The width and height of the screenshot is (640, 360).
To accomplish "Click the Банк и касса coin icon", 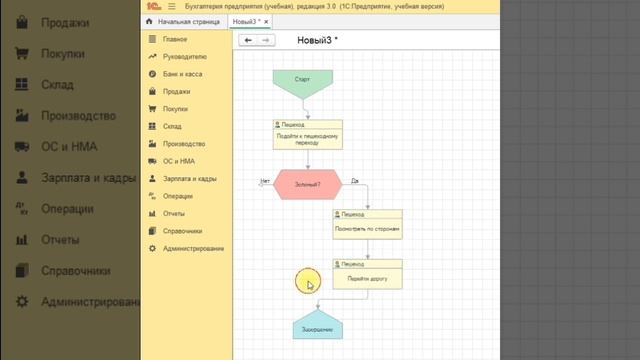I will coord(152,74).
